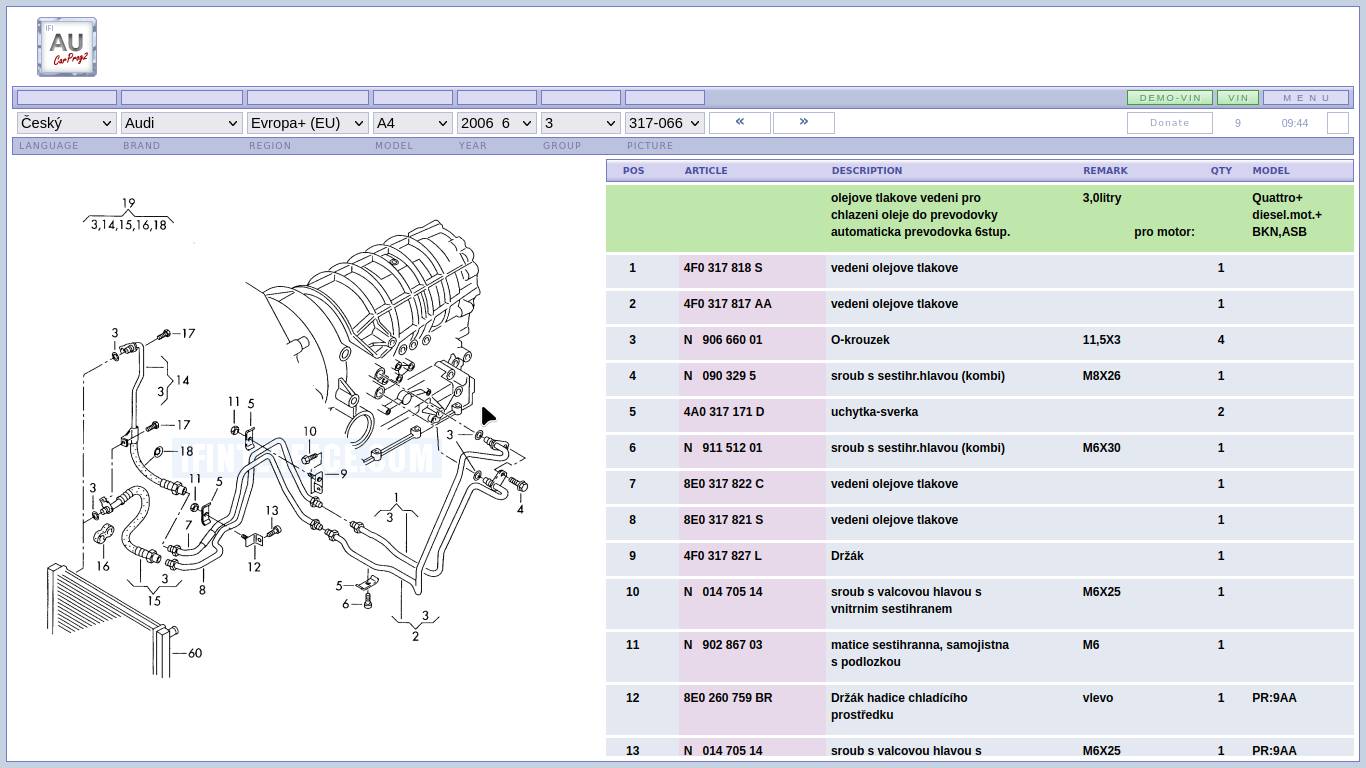Click remark 11,5X3
The image size is (1366, 768).
[1101, 340]
